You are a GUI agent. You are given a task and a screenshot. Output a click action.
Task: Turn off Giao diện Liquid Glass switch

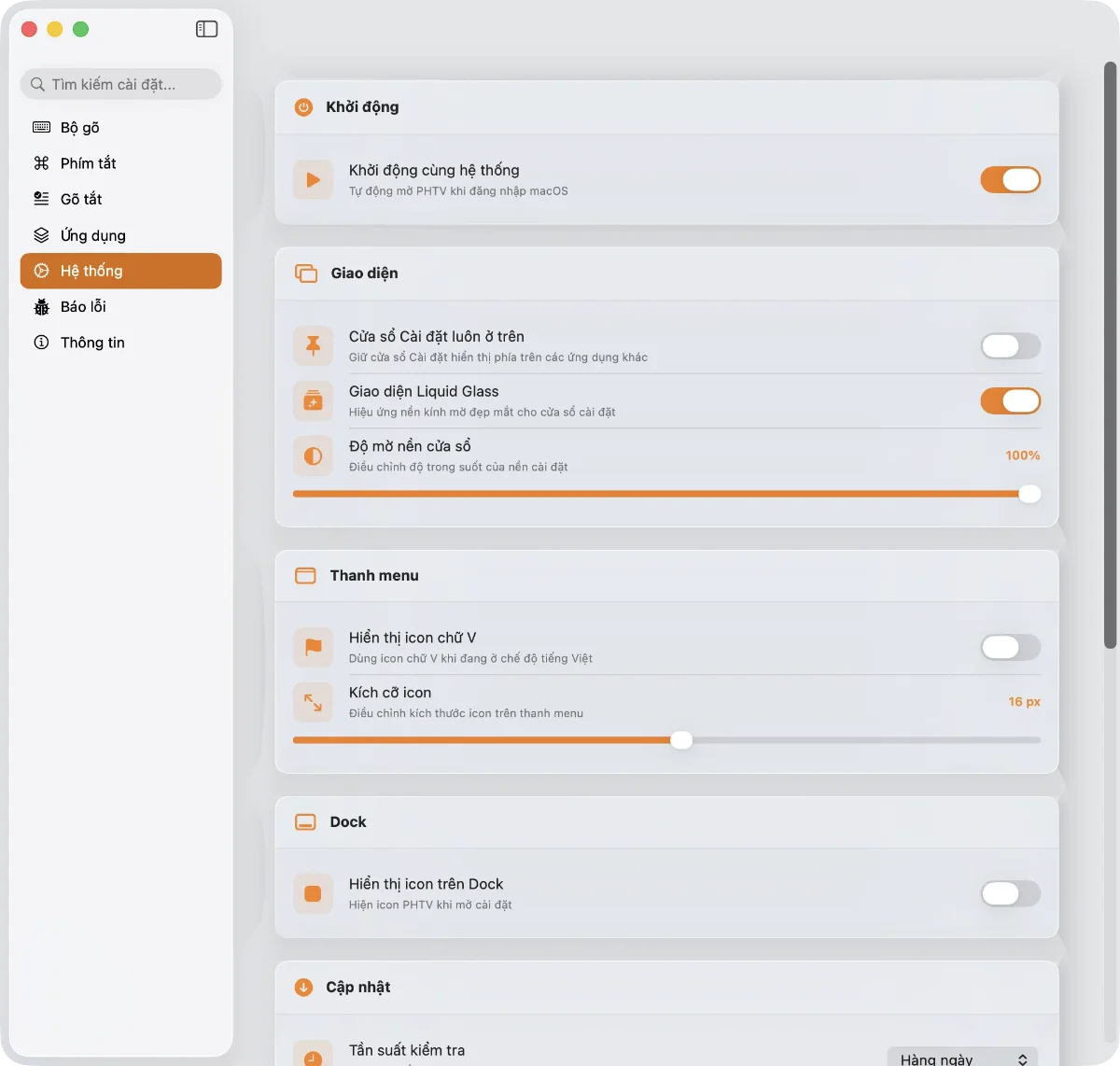pyautogui.click(x=1010, y=401)
